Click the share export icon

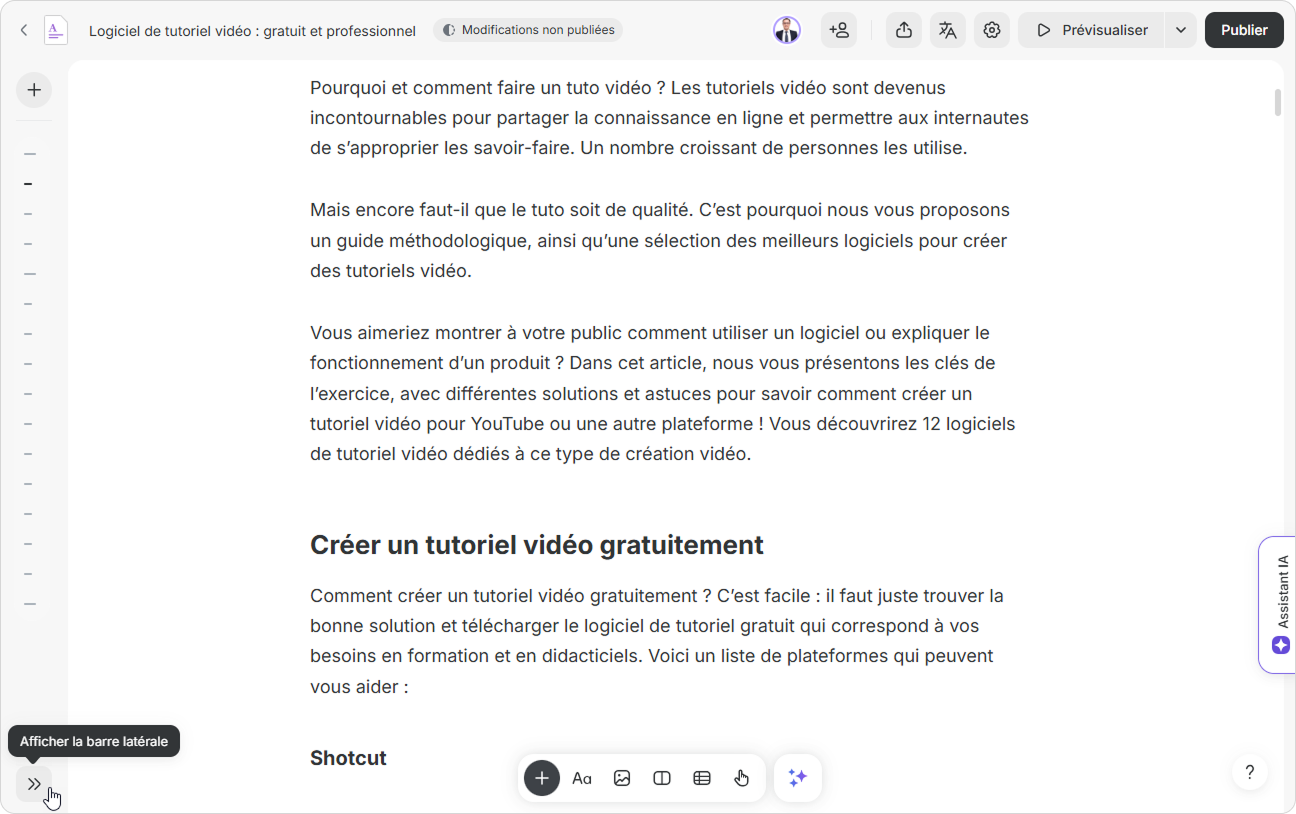pyautogui.click(x=904, y=30)
